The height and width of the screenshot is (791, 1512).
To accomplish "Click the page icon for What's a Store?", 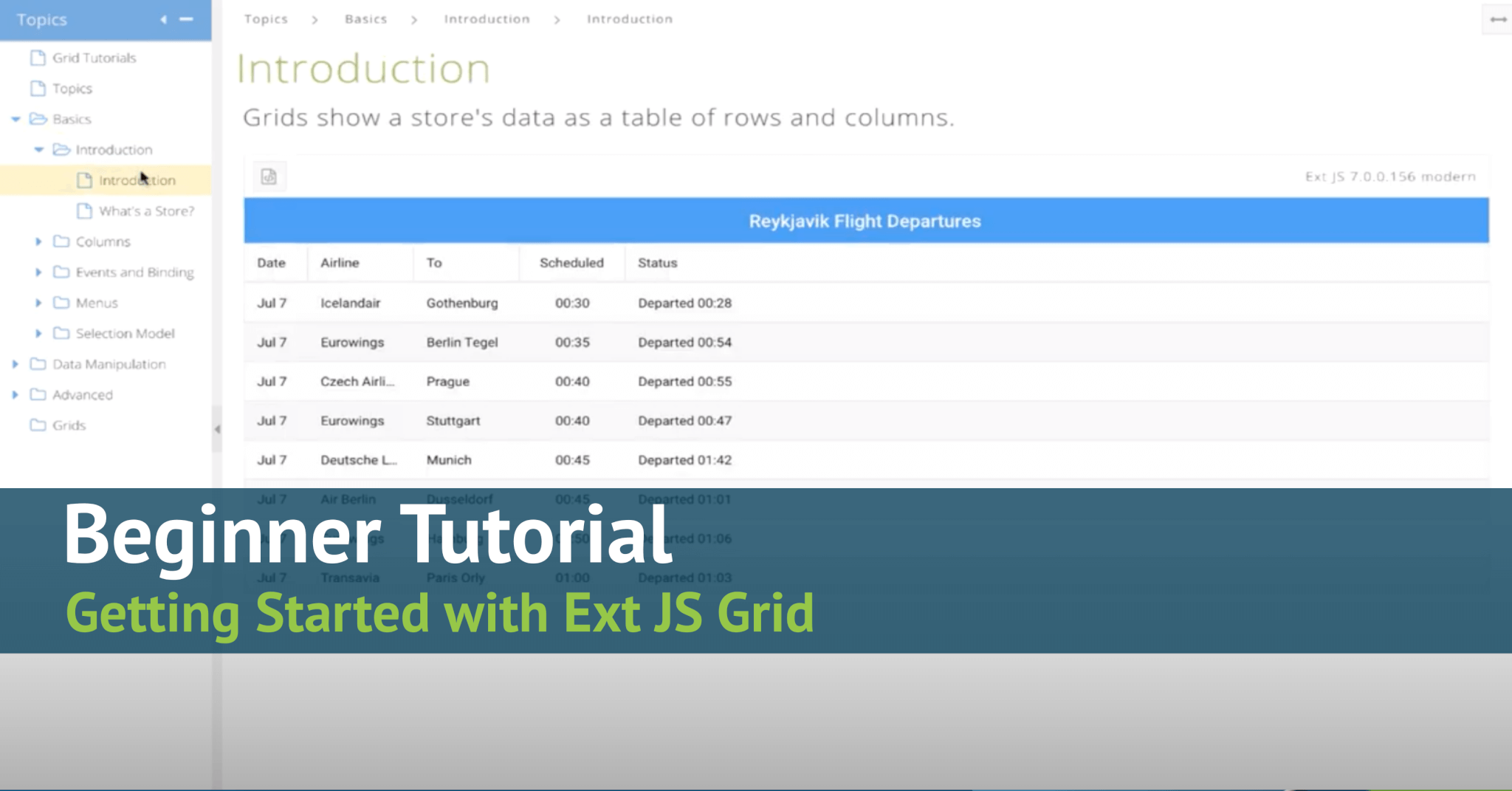I will click(85, 211).
